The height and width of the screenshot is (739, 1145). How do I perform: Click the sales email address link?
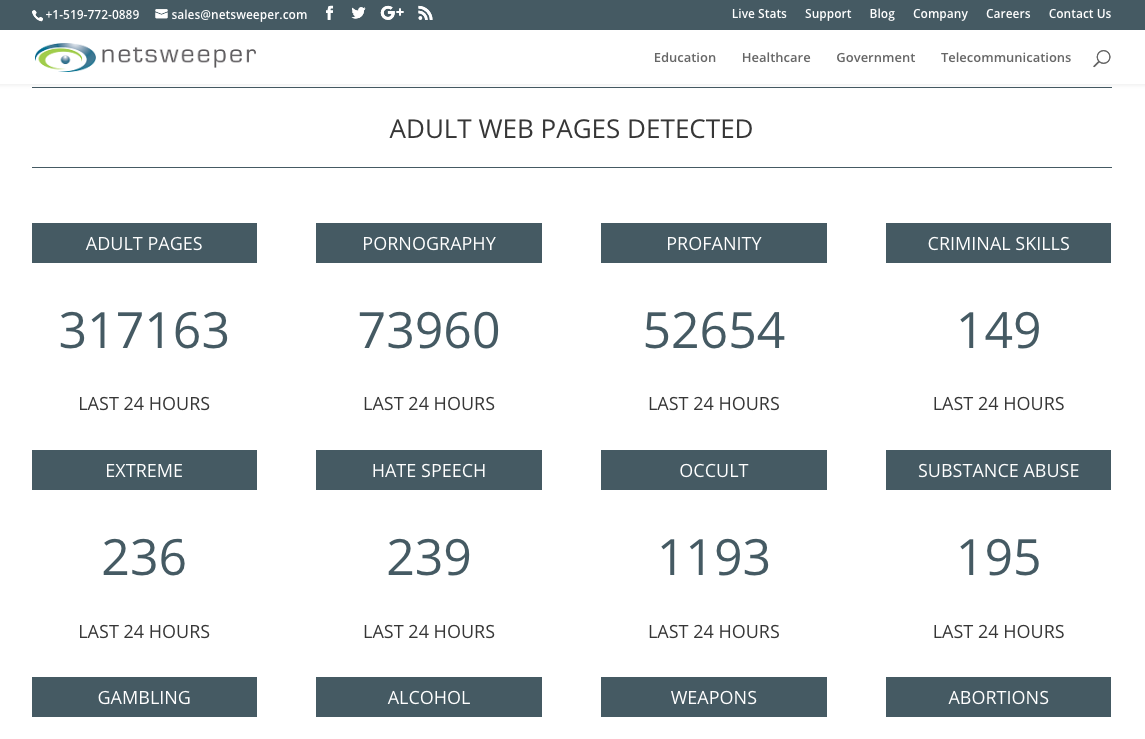[231, 14]
